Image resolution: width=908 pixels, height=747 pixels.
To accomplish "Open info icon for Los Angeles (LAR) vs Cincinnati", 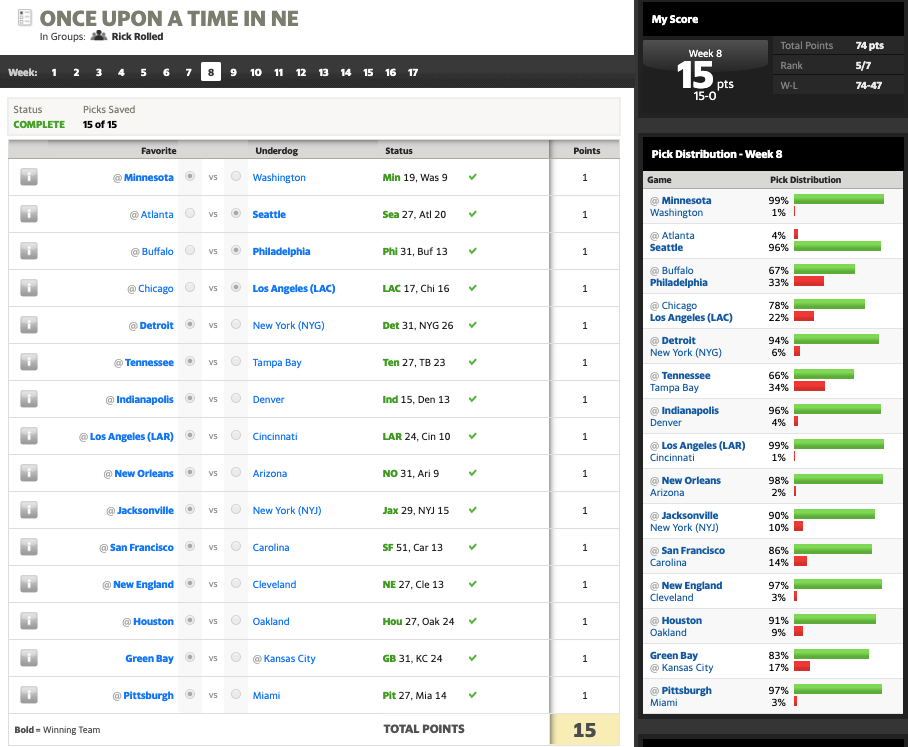I will tap(29, 436).
